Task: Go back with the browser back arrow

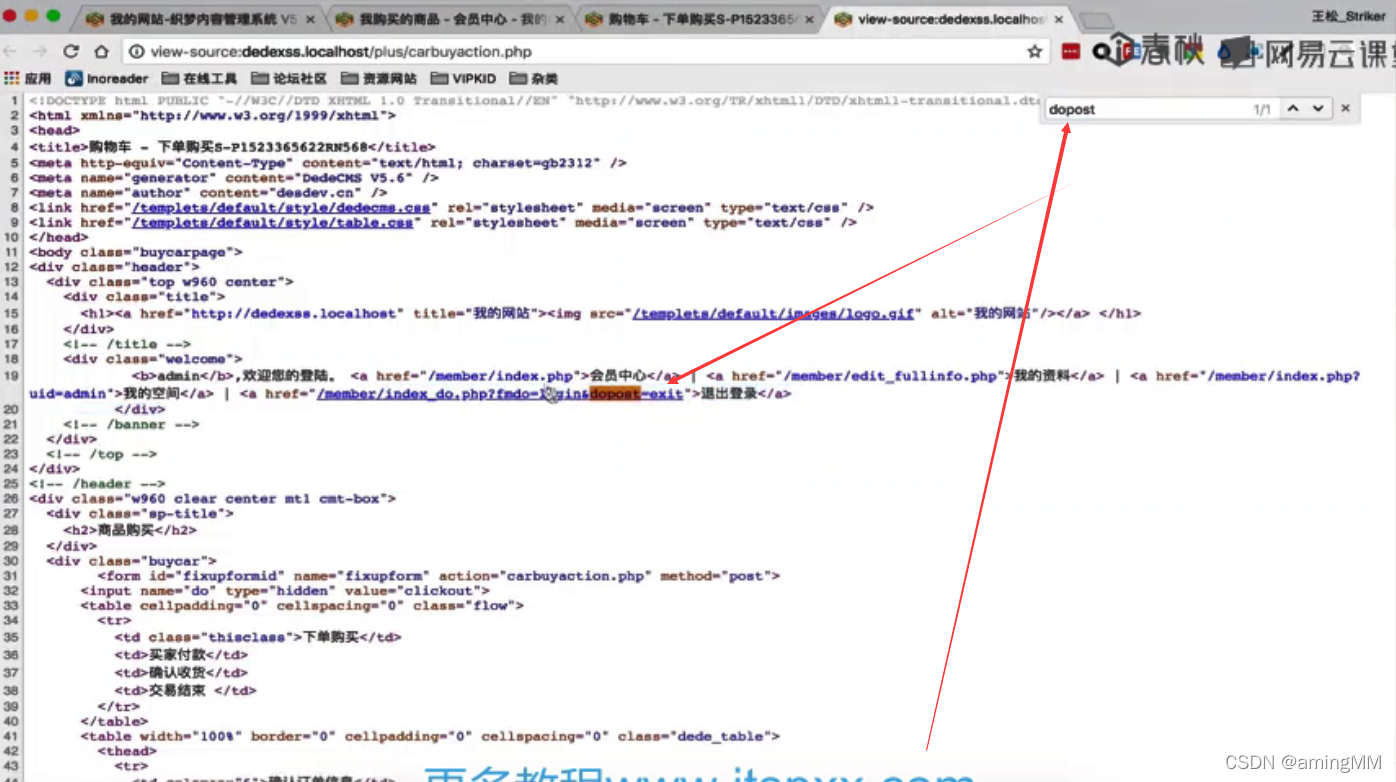Action: (11, 51)
